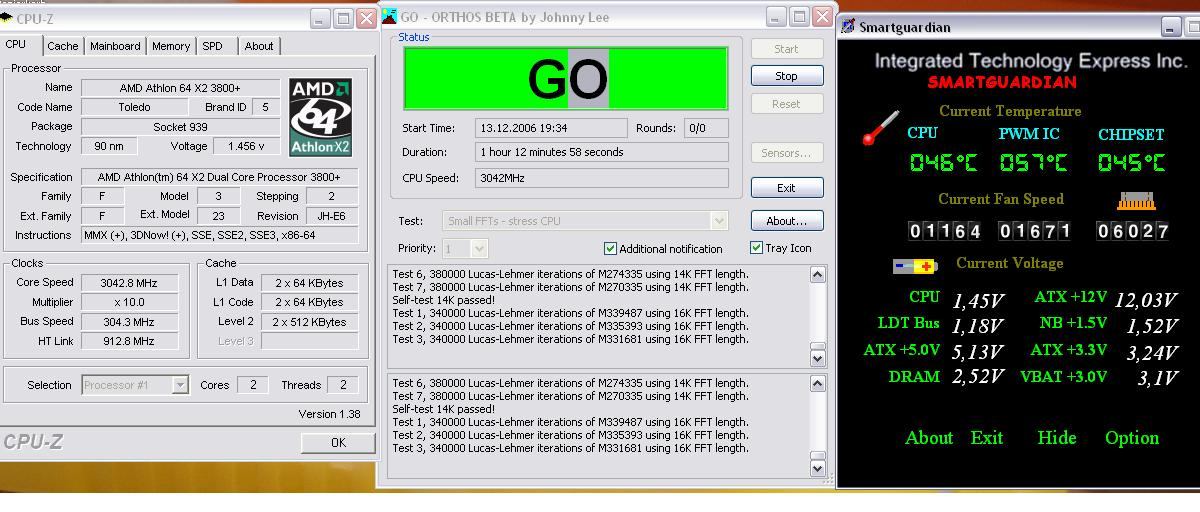Click the battery icon beside Current Voltage
This screenshot has height=512, width=1200.
[x=915, y=266]
